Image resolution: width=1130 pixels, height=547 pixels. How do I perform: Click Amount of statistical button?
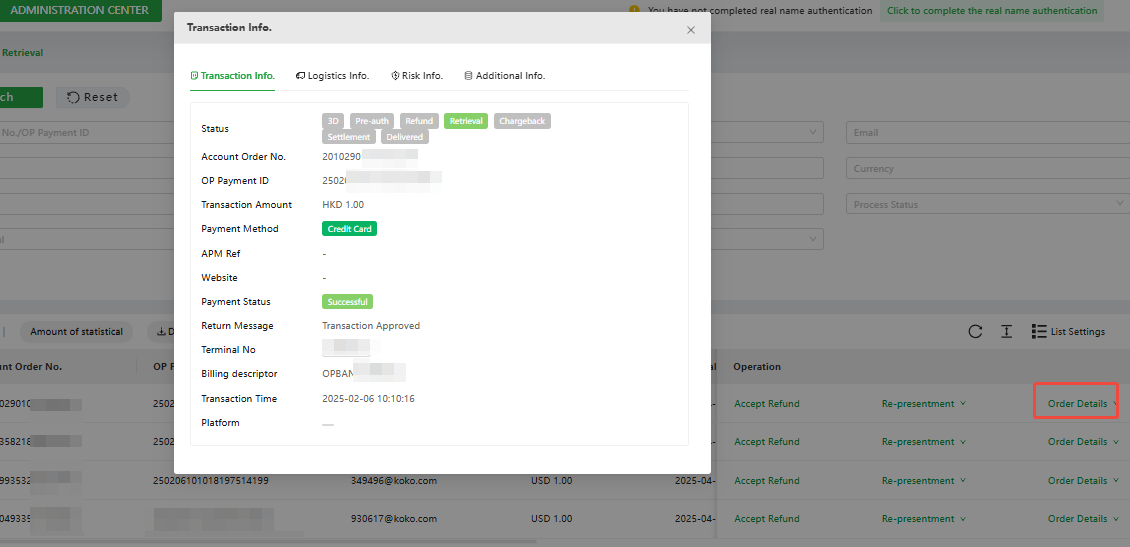pos(77,332)
